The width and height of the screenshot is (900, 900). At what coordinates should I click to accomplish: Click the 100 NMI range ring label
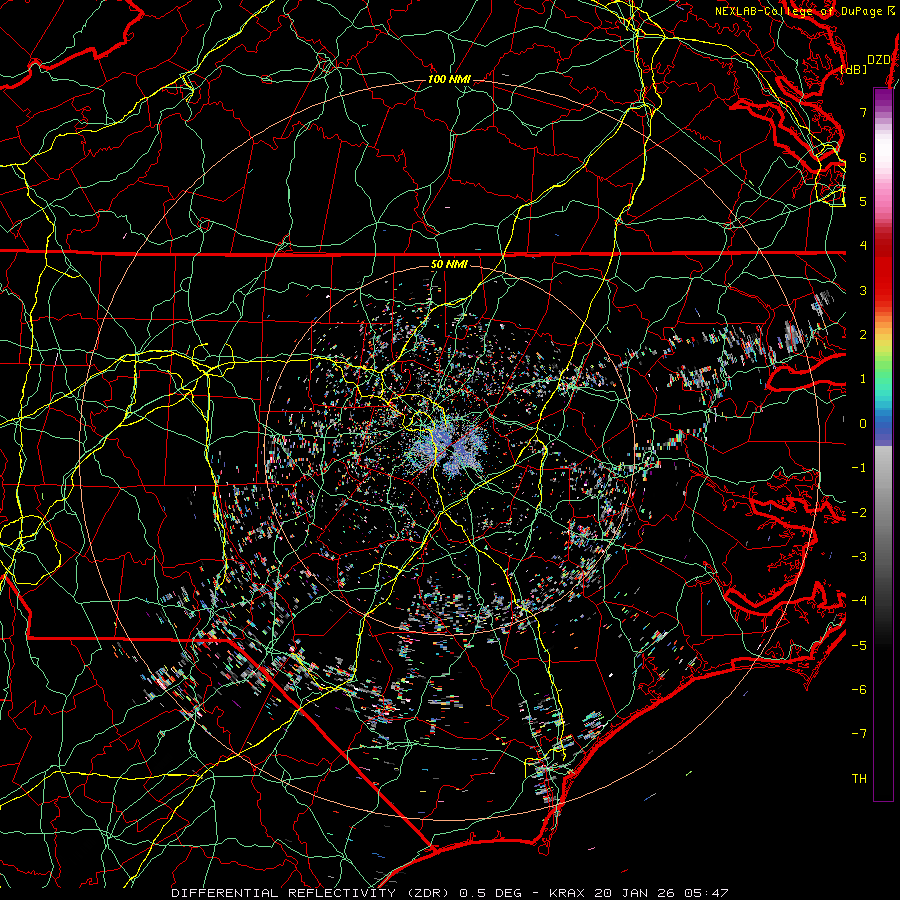click(x=449, y=79)
